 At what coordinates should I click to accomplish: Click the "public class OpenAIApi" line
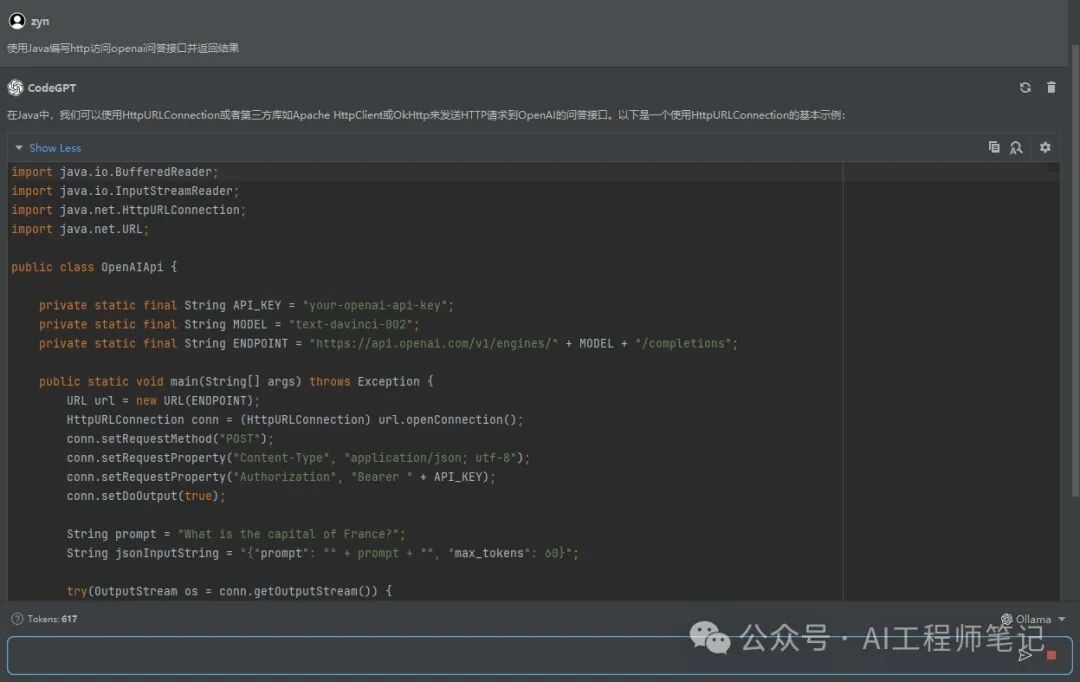93,267
